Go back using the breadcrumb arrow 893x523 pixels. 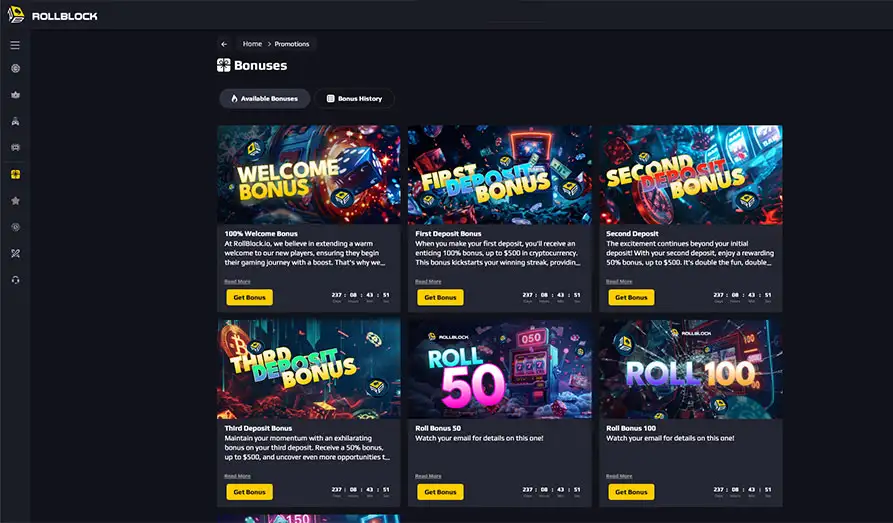click(x=224, y=44)
